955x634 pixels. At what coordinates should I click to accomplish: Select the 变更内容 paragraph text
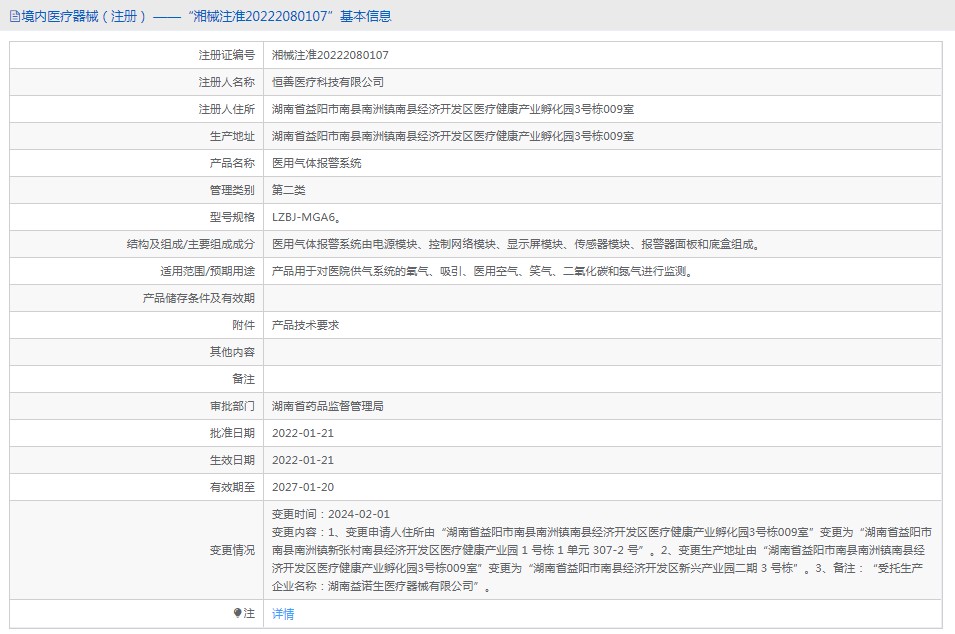602,559
